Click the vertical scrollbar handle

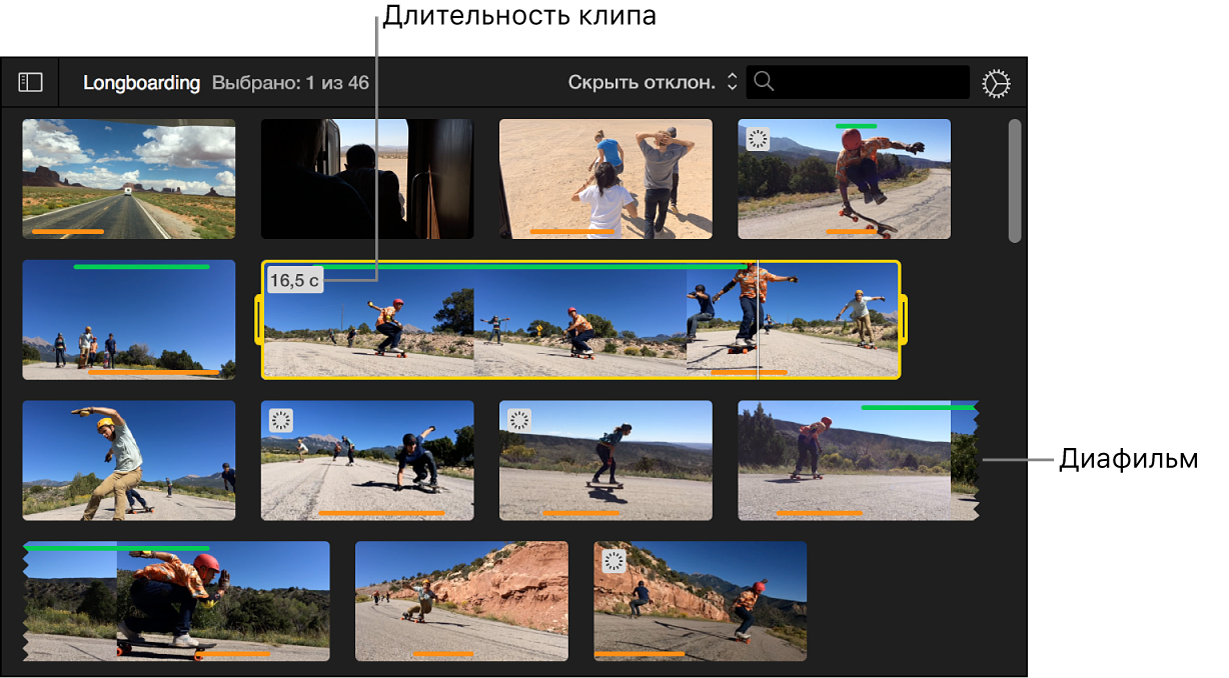[1015, 180]
